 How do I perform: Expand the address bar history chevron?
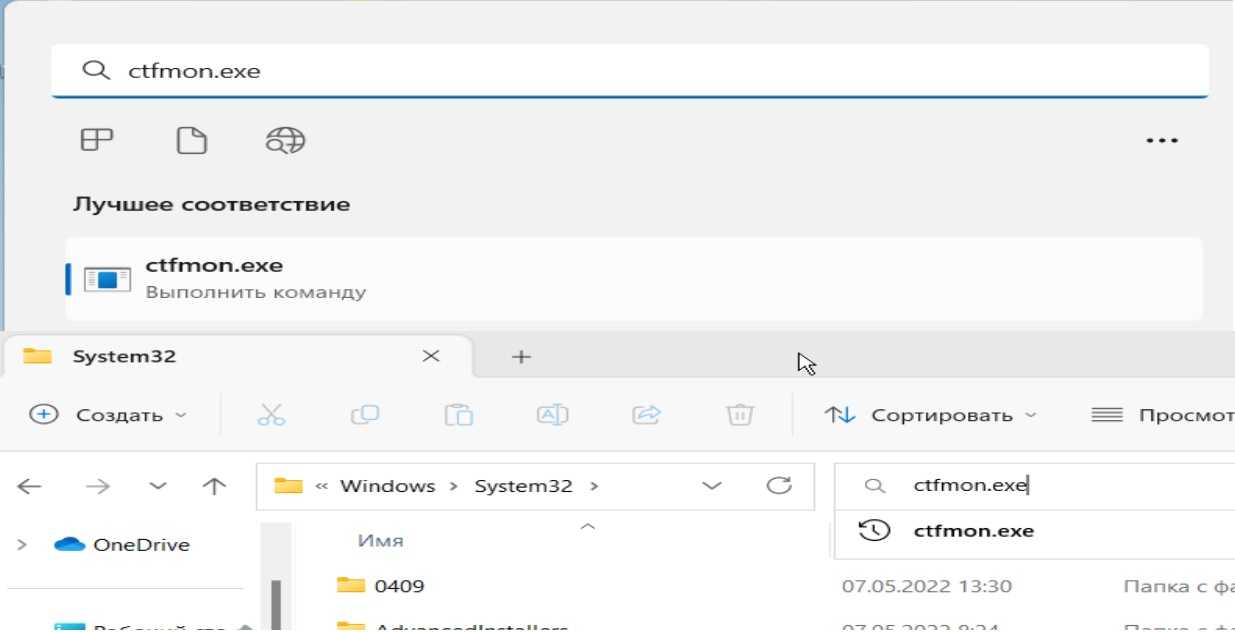coord(712,486)
